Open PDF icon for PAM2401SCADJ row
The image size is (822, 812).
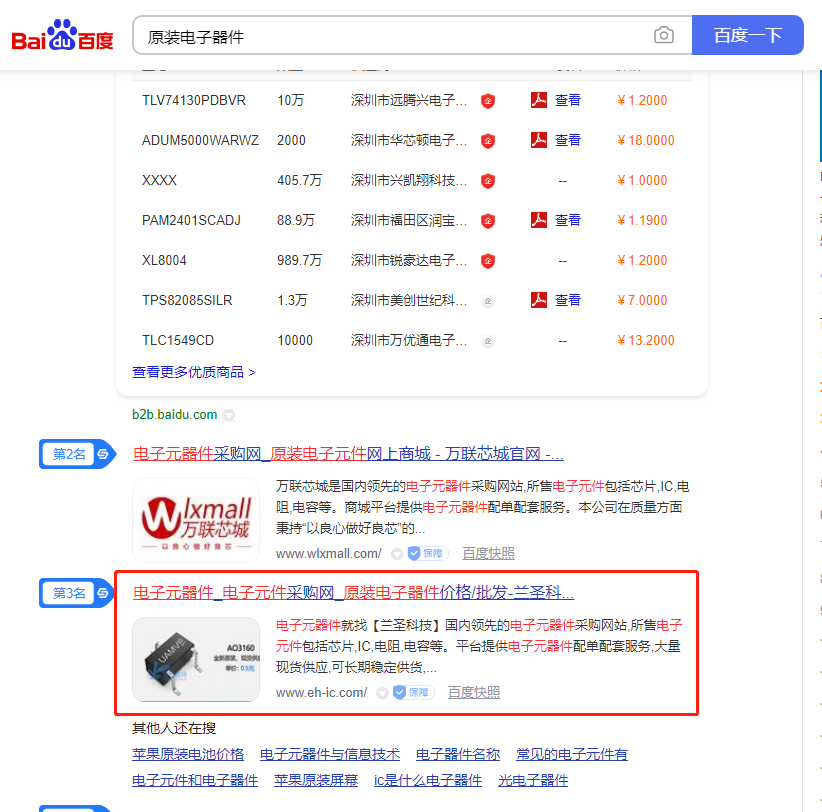click(x=538, y=220)
